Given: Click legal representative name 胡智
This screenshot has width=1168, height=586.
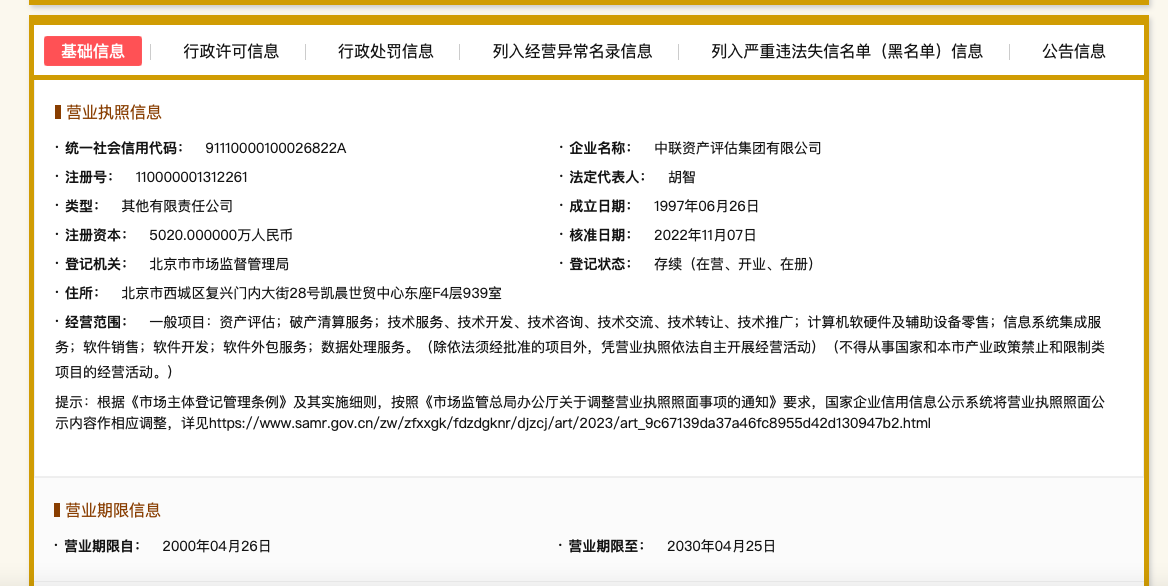Looking at the screenshot, I should coord(682,177).
